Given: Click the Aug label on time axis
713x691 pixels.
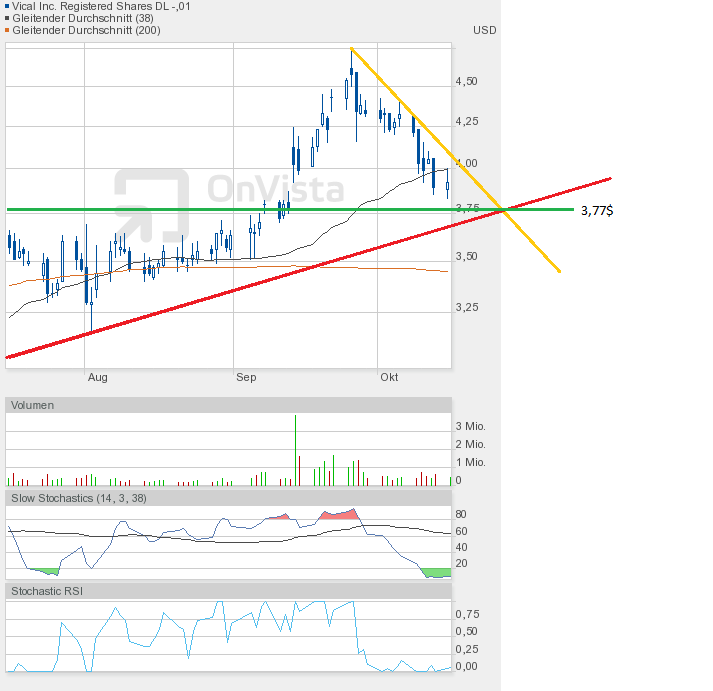Looking at the screenshot, I should tap(98, 377).
